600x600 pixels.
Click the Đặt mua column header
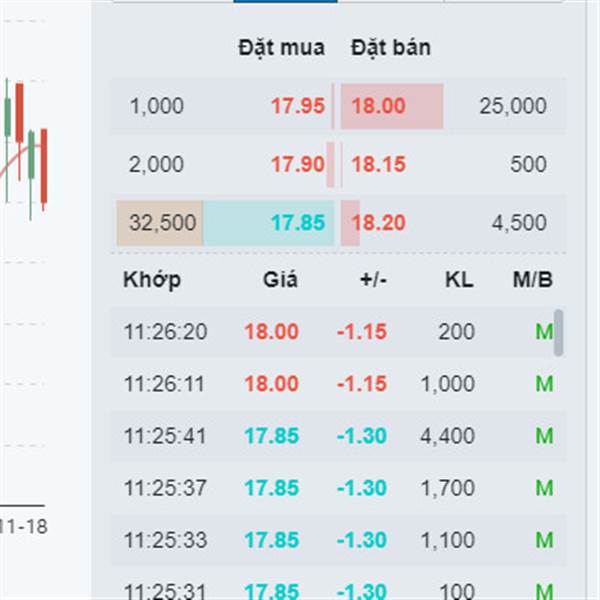click(281, 47)
